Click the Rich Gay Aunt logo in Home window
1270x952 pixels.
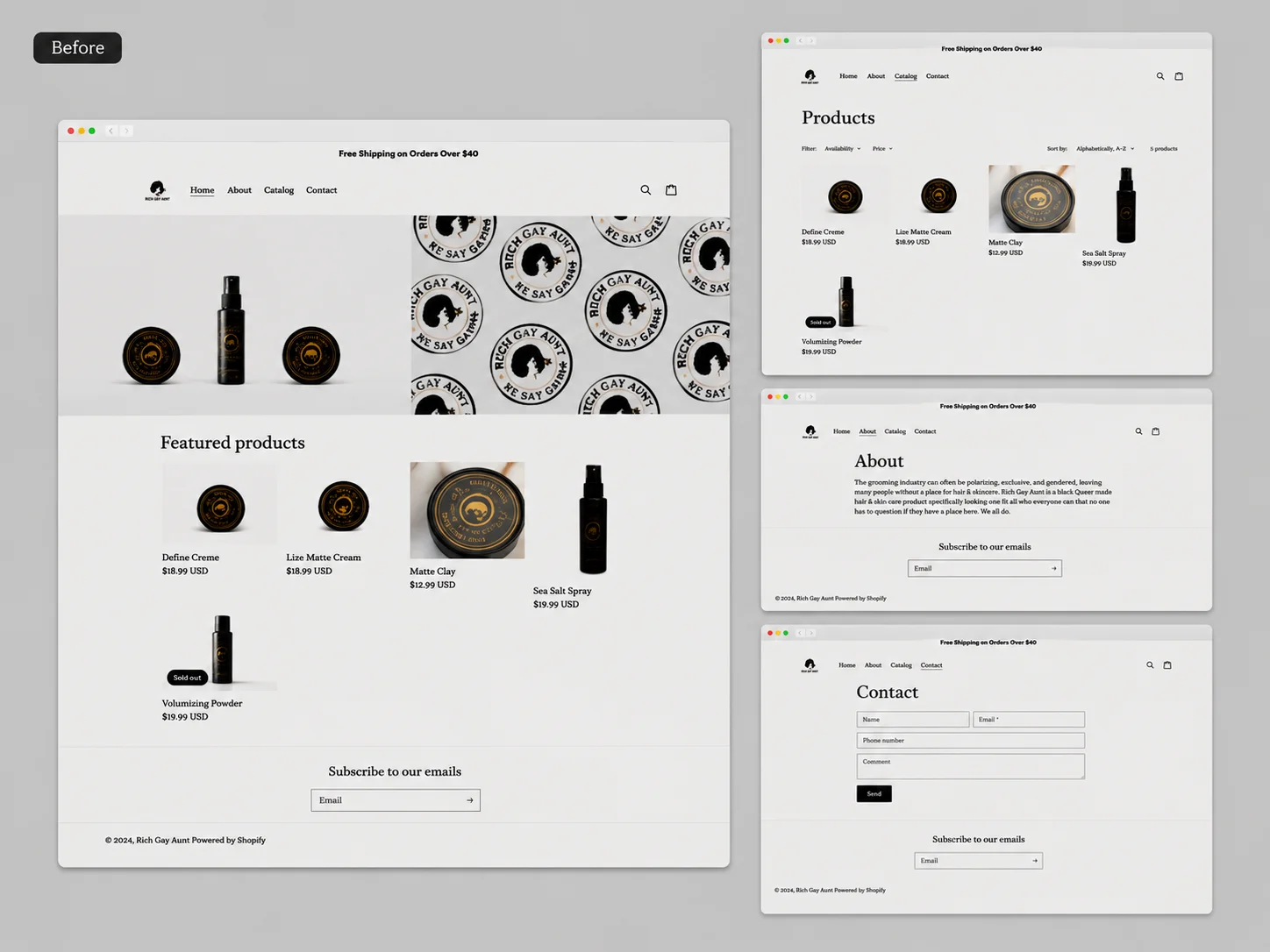(158, 190)
